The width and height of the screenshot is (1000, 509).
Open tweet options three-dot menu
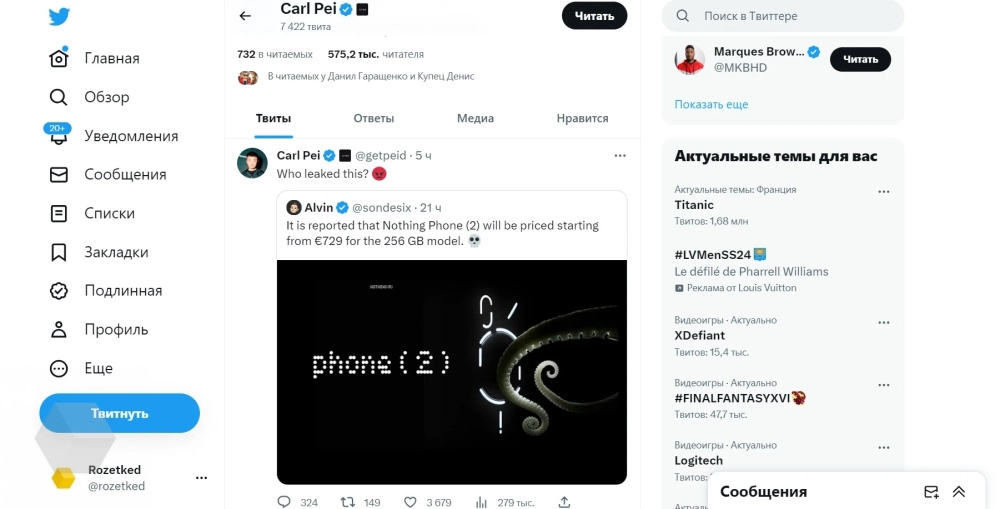pos(620,155)
